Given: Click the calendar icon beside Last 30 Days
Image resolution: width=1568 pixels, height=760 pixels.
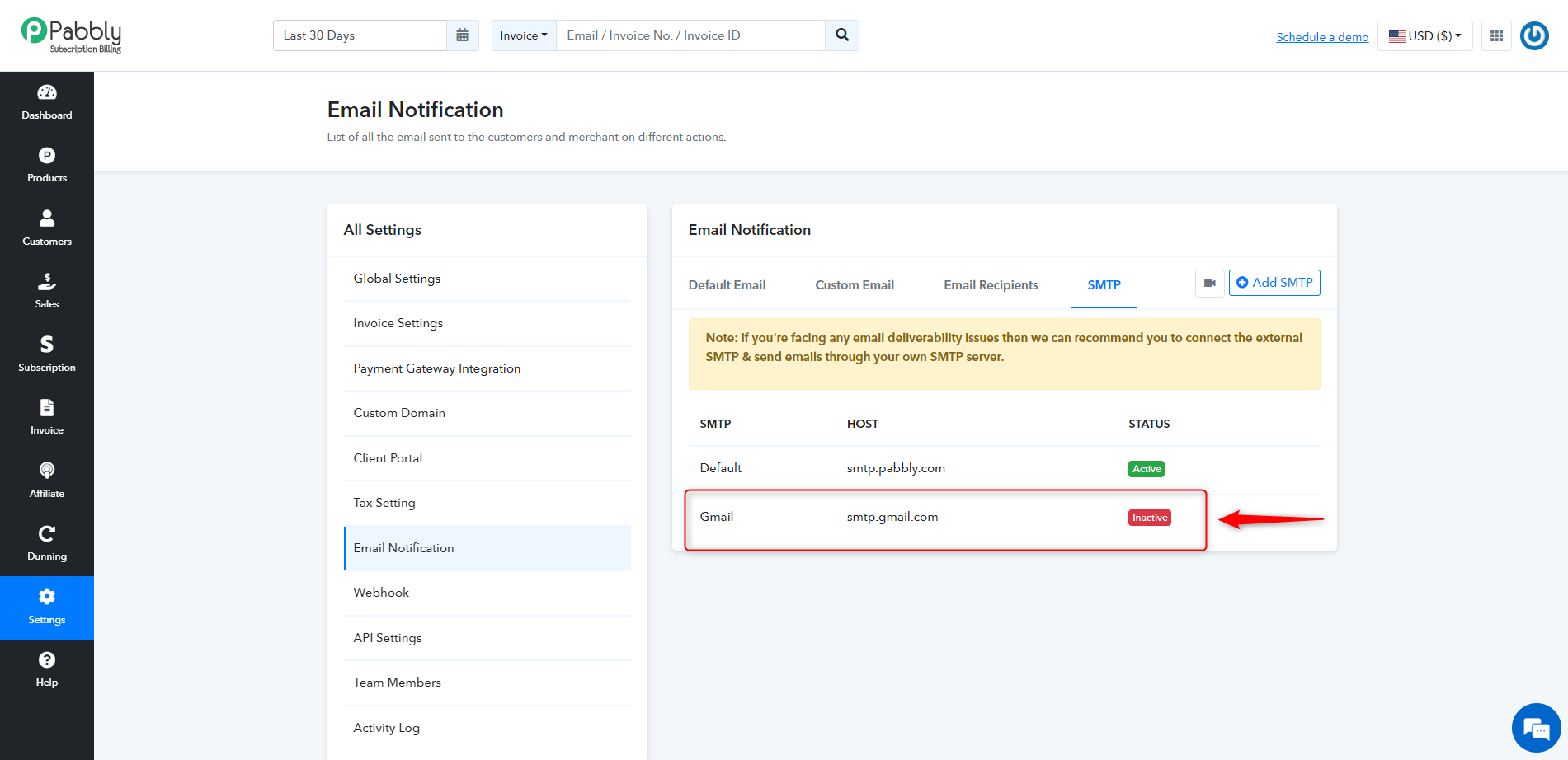Looking at the screenshot, I should point(463,35).
